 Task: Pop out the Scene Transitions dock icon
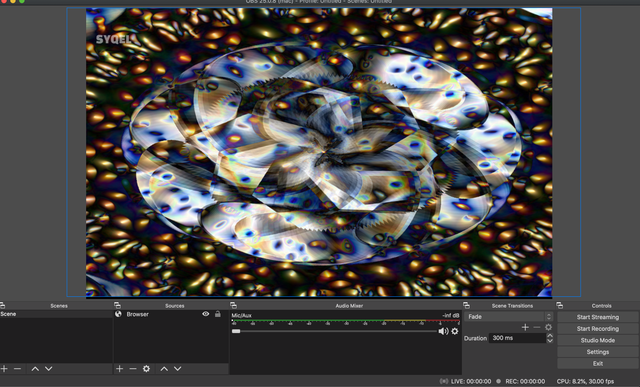(467, 305)
